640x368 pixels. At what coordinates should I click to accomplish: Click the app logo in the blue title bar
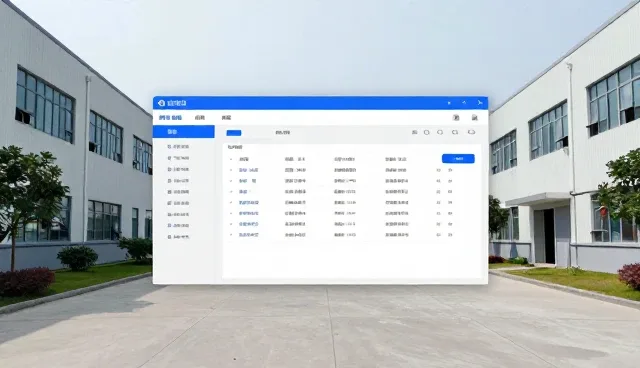point(161,103)
